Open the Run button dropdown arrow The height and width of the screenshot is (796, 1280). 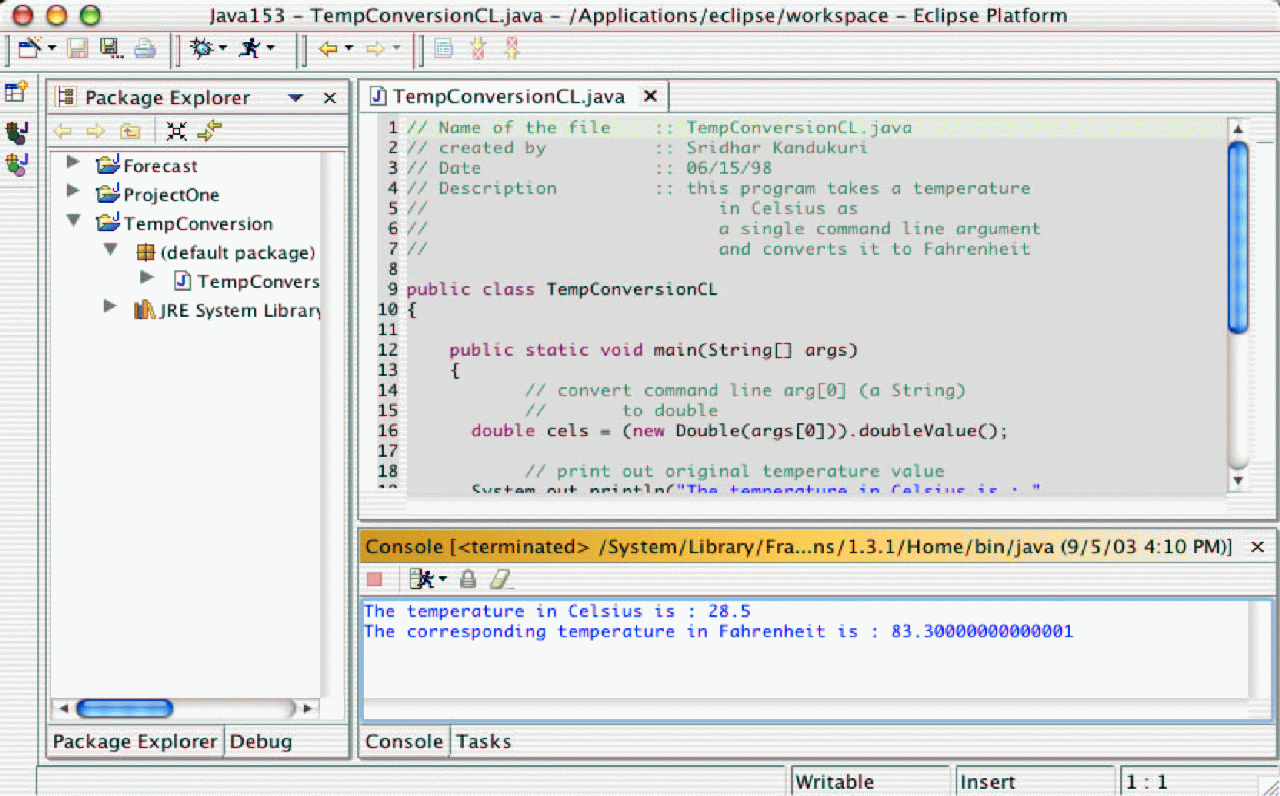pyautogui.click(x=270, y=48)
